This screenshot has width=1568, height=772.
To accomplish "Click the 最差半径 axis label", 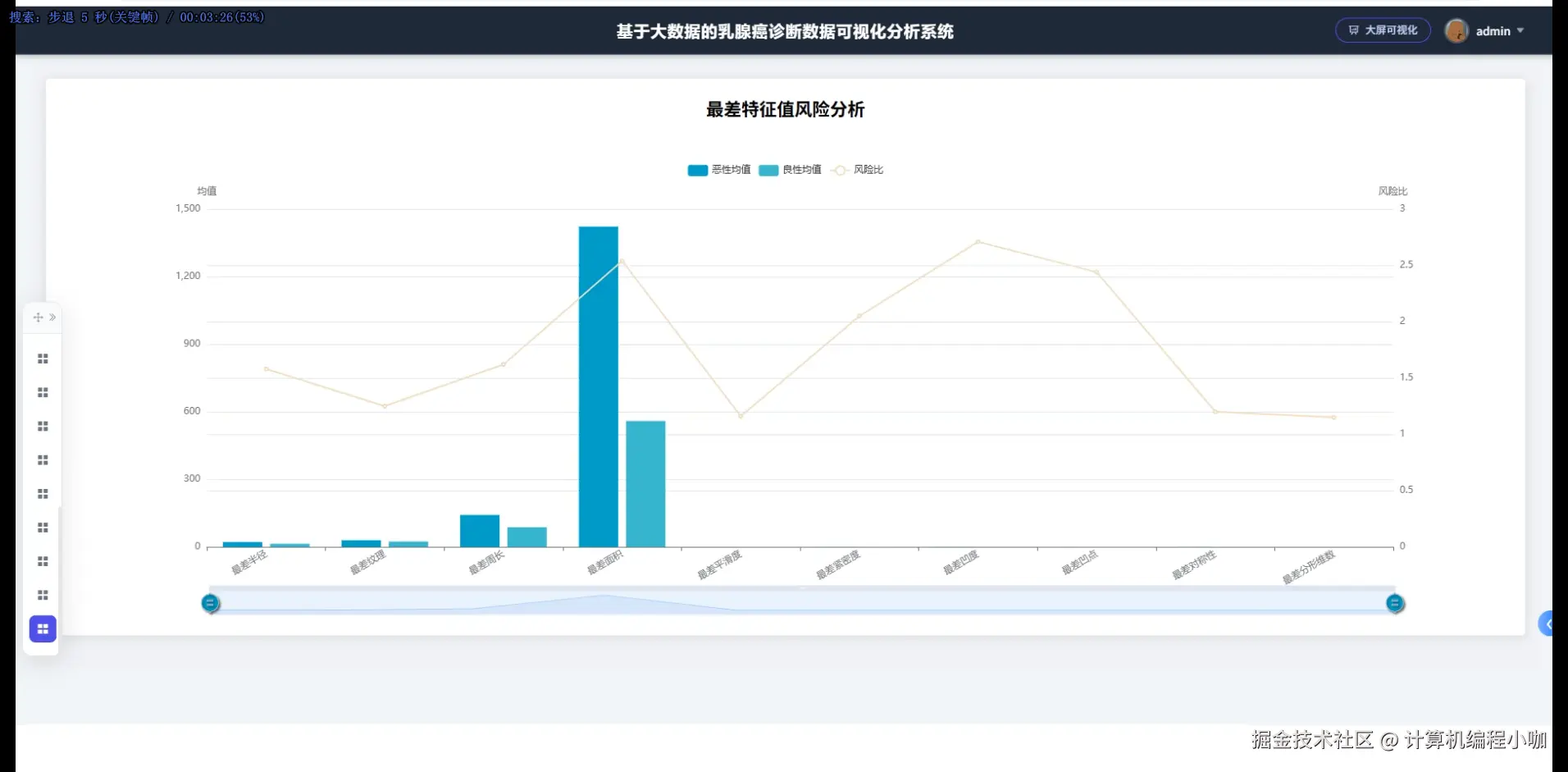I will point(249,563).
